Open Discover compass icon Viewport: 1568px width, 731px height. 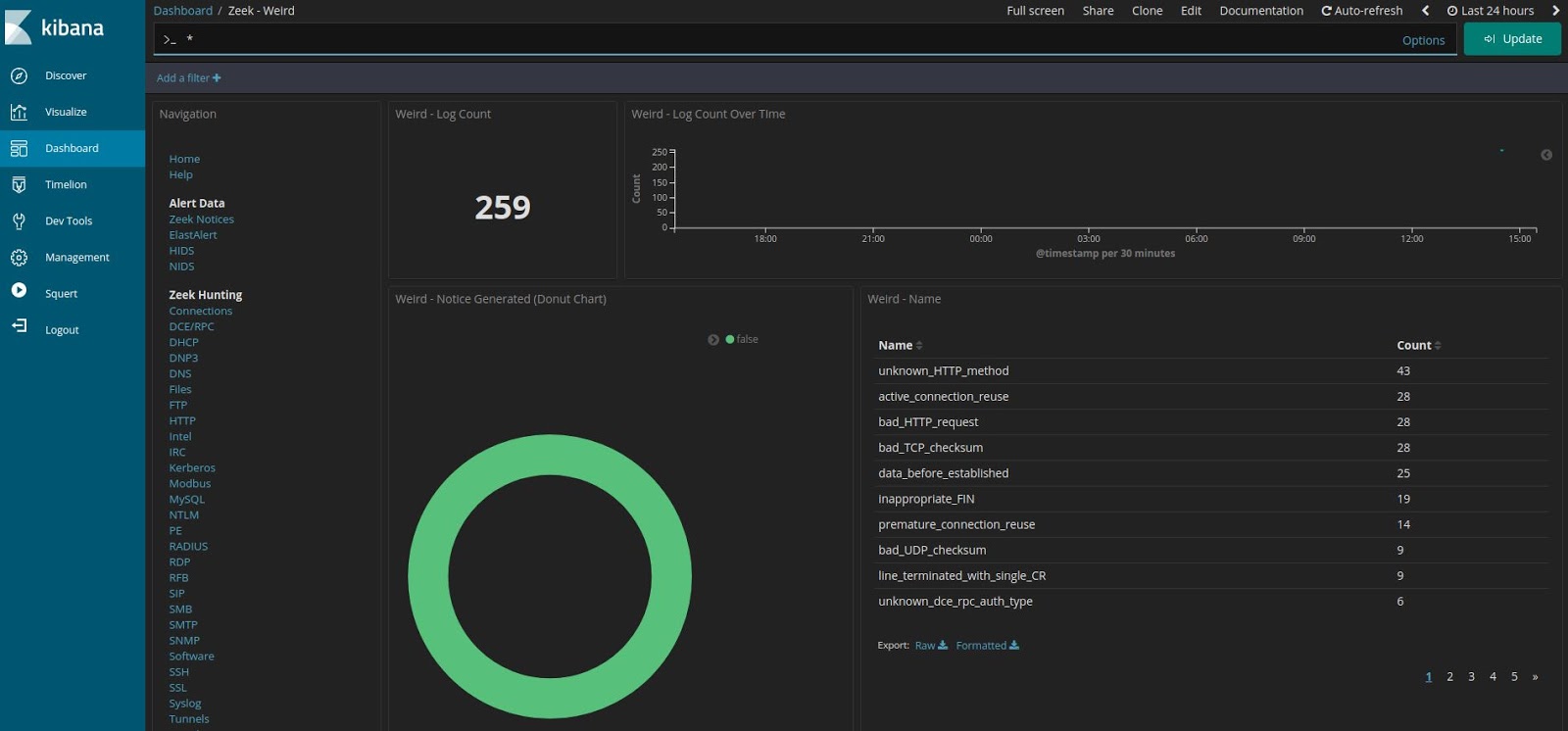point(19,75)
